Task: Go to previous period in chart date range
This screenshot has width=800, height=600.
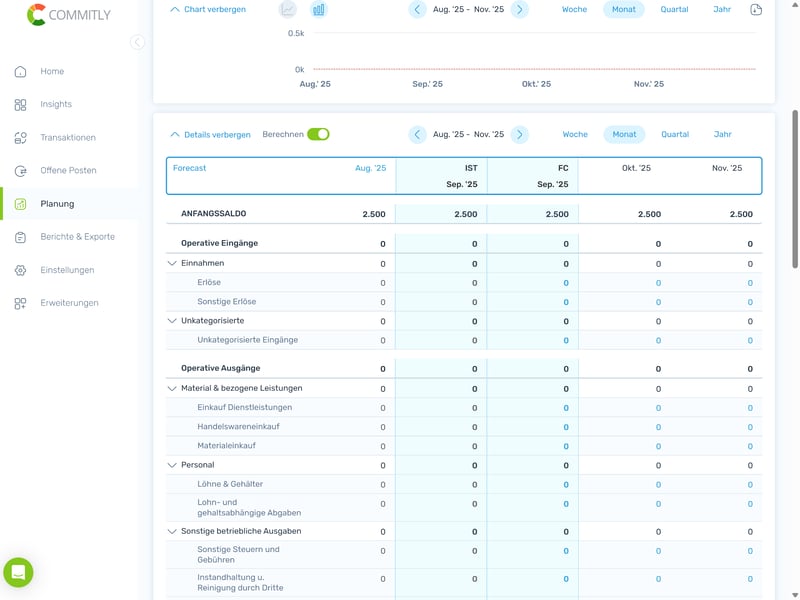Action: [x=417, y=10]
